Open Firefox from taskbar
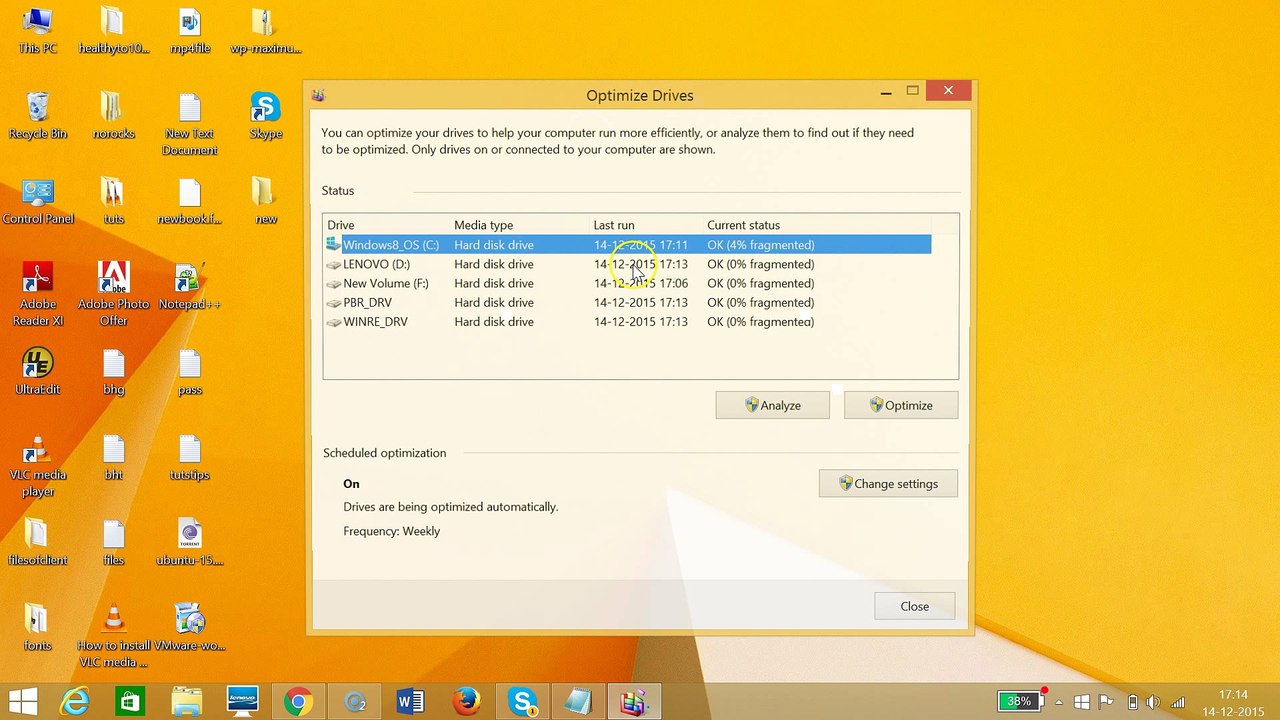Screen dimensions: 1280x720 pyautogui.click(x=466, y=702)
